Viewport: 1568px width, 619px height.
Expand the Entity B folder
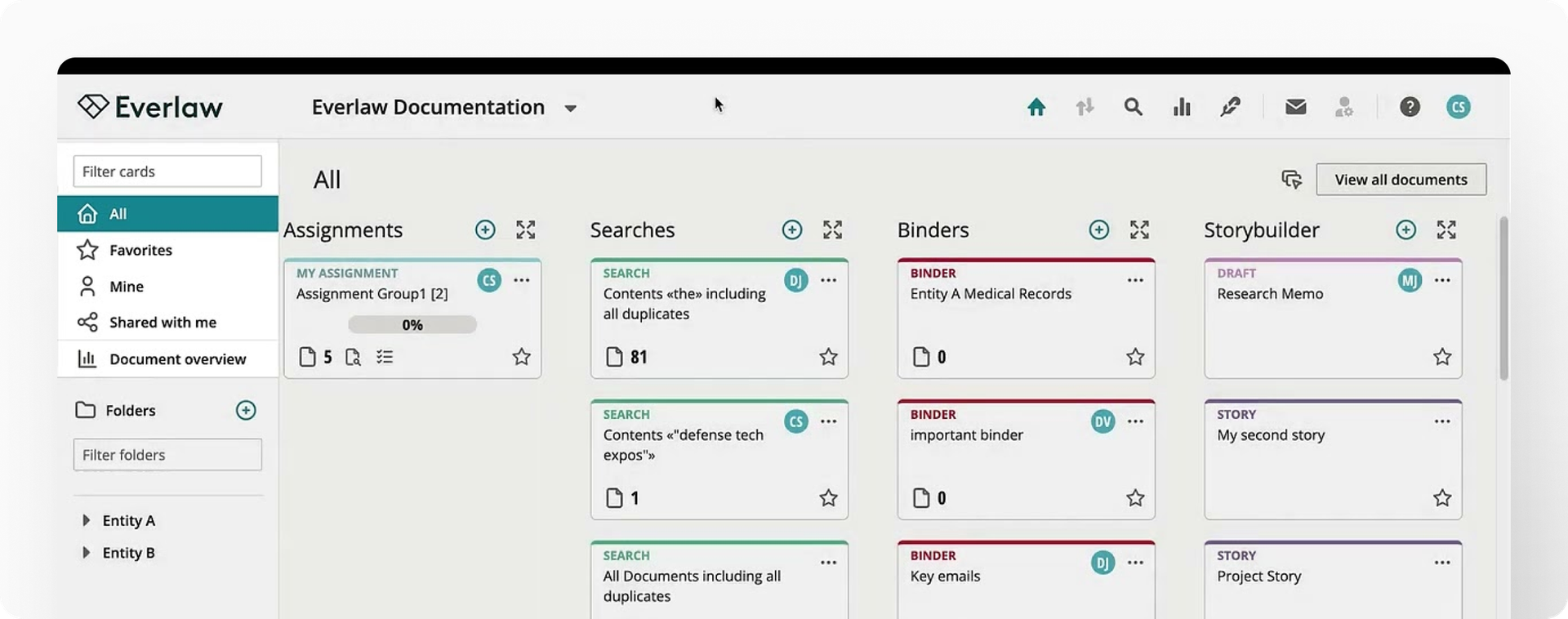[x=86, y=553]
